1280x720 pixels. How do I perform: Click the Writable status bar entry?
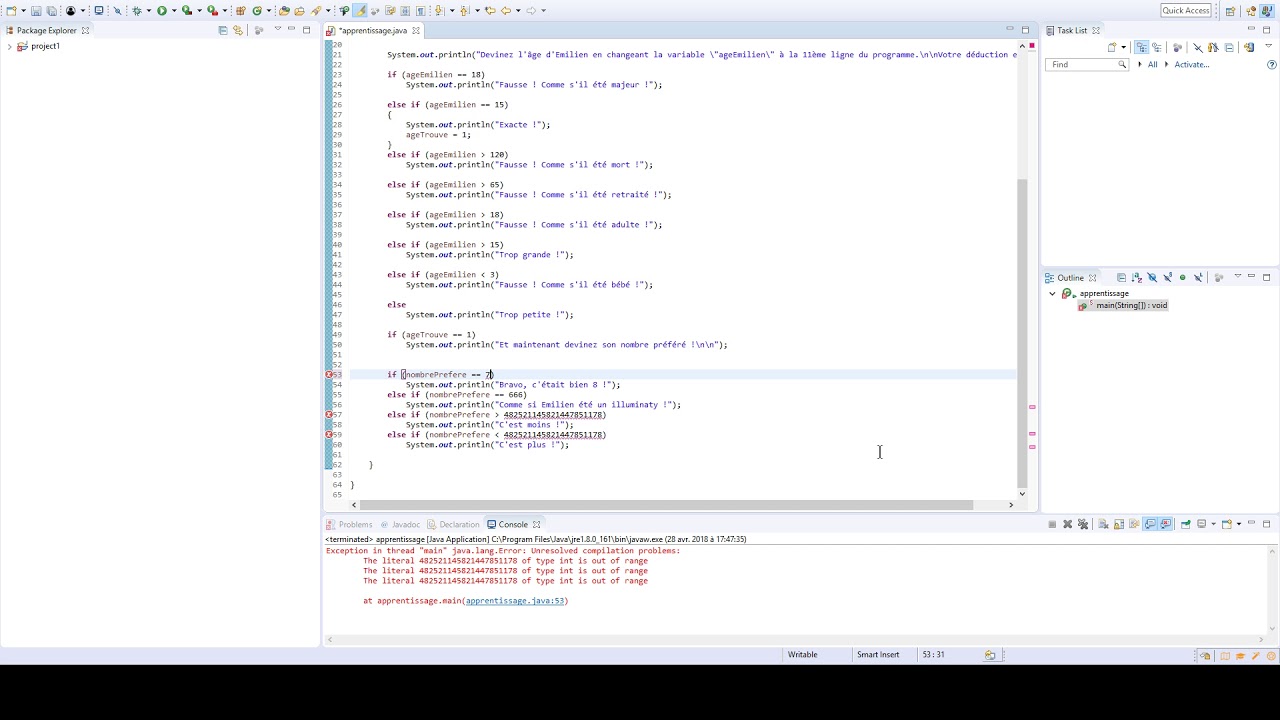point(802,655)
